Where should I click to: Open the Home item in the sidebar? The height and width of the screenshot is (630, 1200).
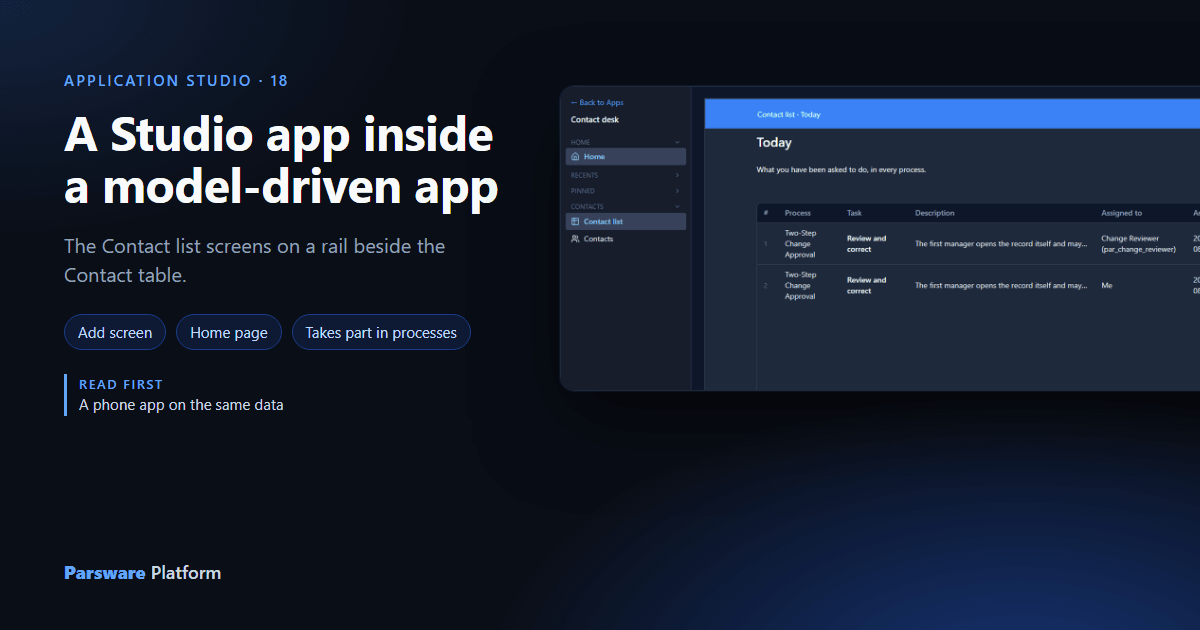tap(626, 157)
